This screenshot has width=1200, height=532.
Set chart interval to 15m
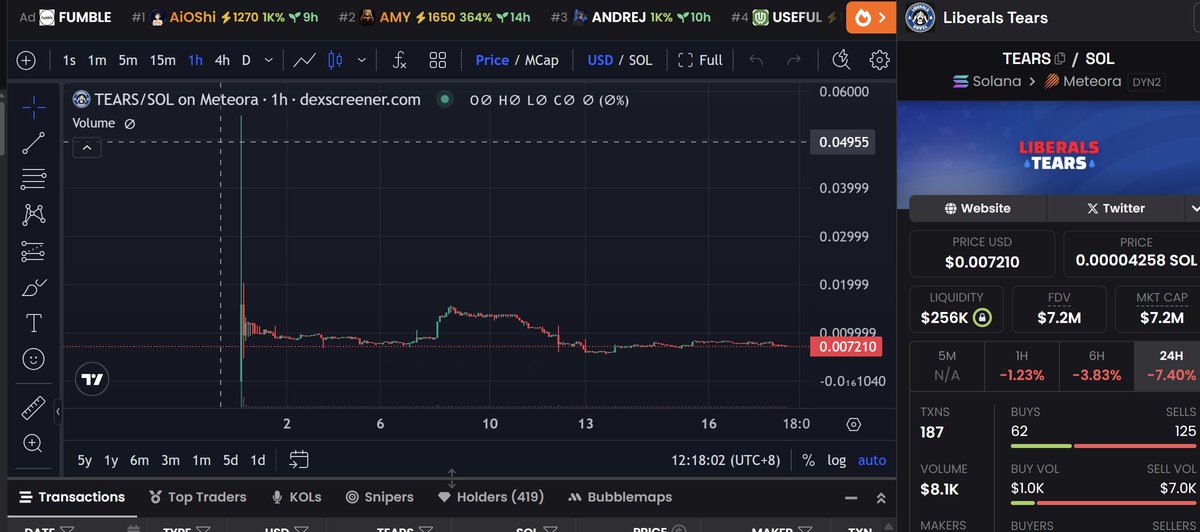coord(162,60)
